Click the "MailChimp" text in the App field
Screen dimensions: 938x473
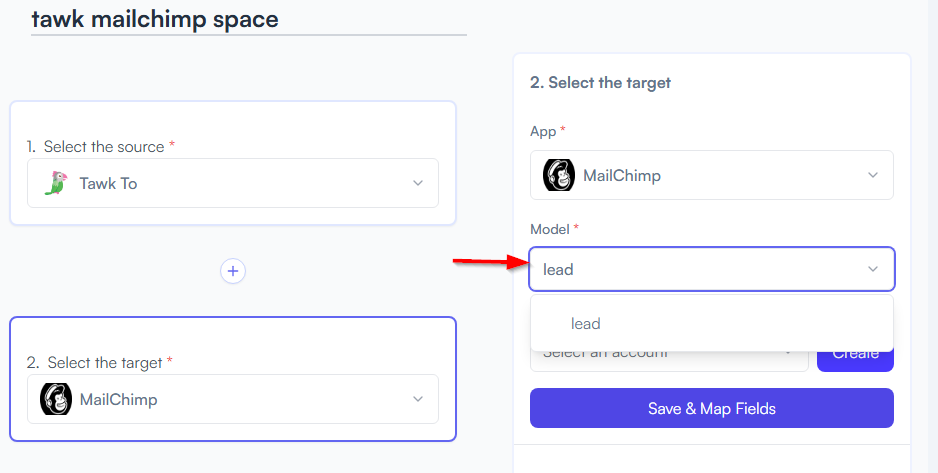coord(622,176)
